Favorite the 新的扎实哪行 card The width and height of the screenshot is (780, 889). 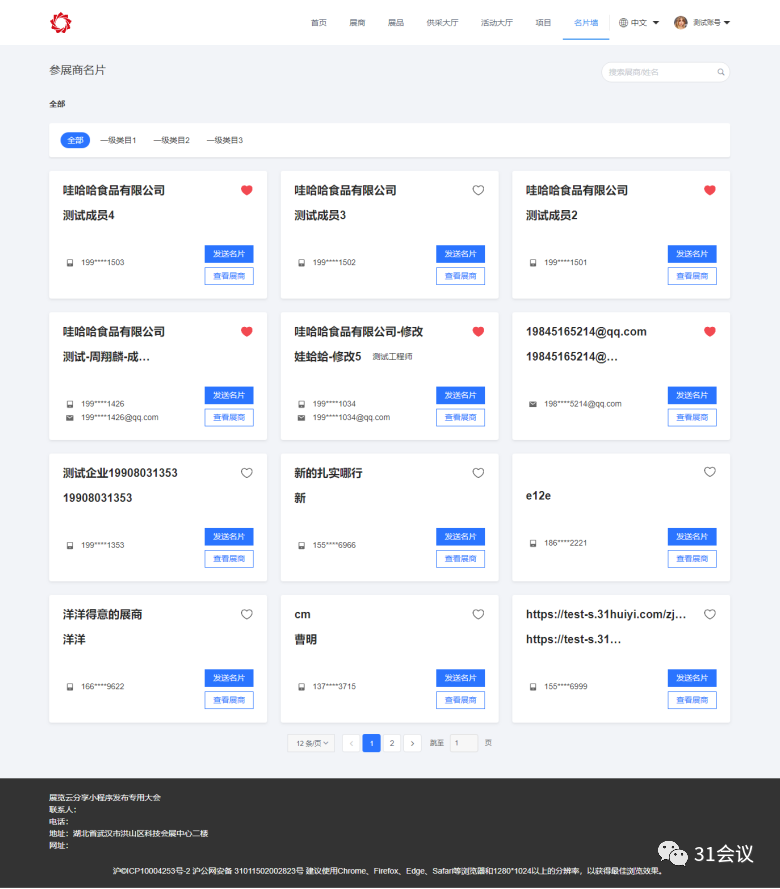click(x=478, y=473)
